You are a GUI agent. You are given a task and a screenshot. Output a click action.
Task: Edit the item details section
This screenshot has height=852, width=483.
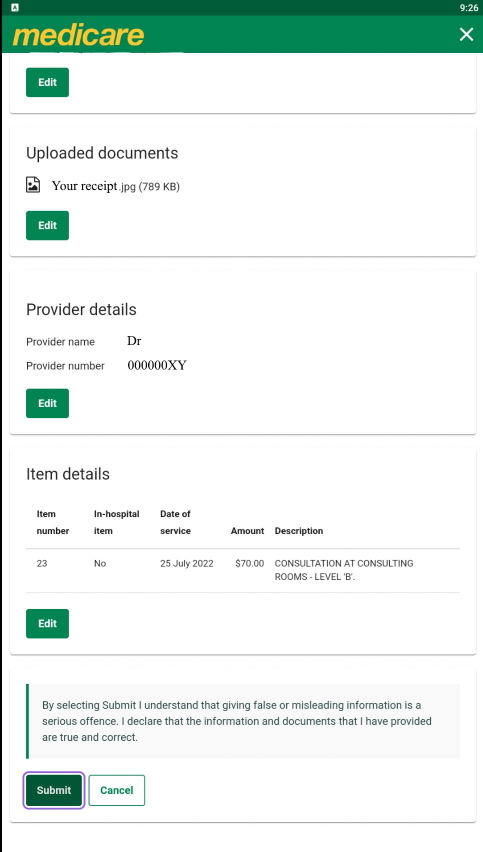(47, 623)
